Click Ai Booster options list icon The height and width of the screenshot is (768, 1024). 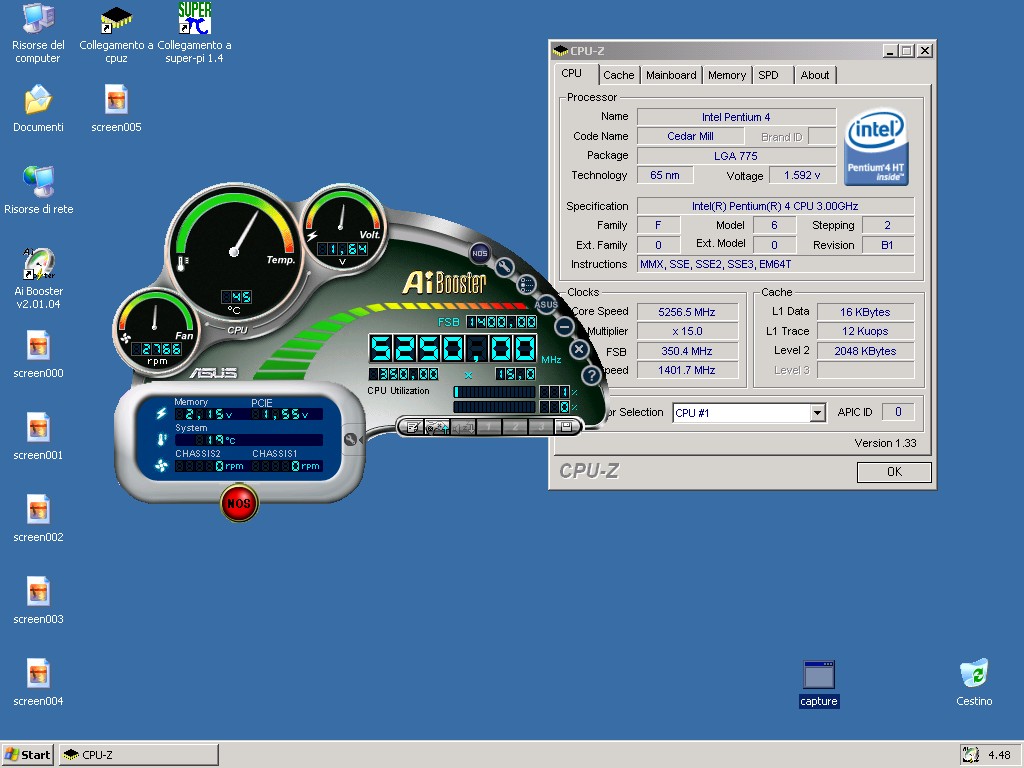click(526, 284)
